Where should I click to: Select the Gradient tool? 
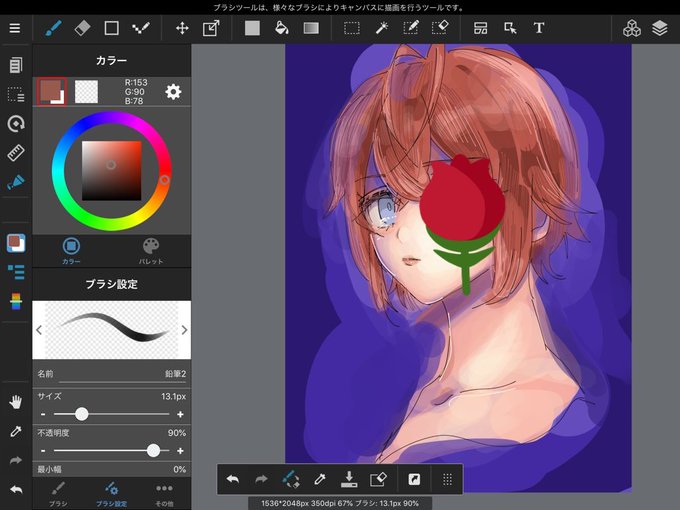311,28
